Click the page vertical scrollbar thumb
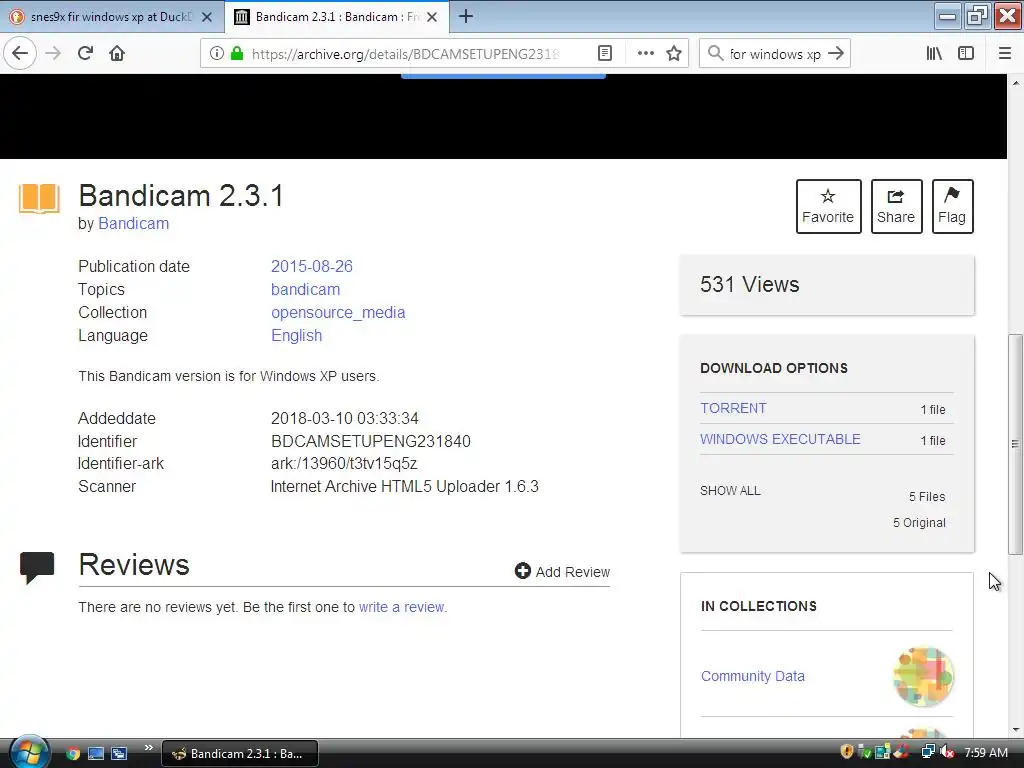This screenshot has height=768, width=1024. point(1015,444)
